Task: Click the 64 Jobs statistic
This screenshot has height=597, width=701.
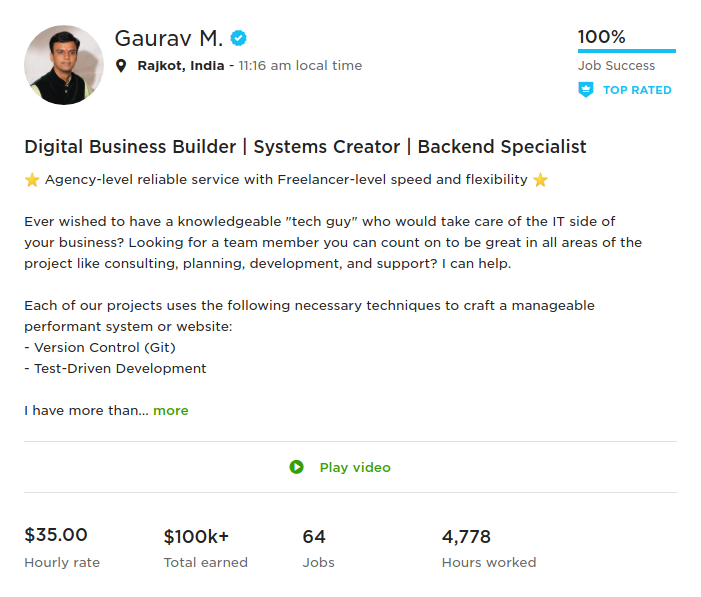Action: pyautogui.click(x=314, y=537)
